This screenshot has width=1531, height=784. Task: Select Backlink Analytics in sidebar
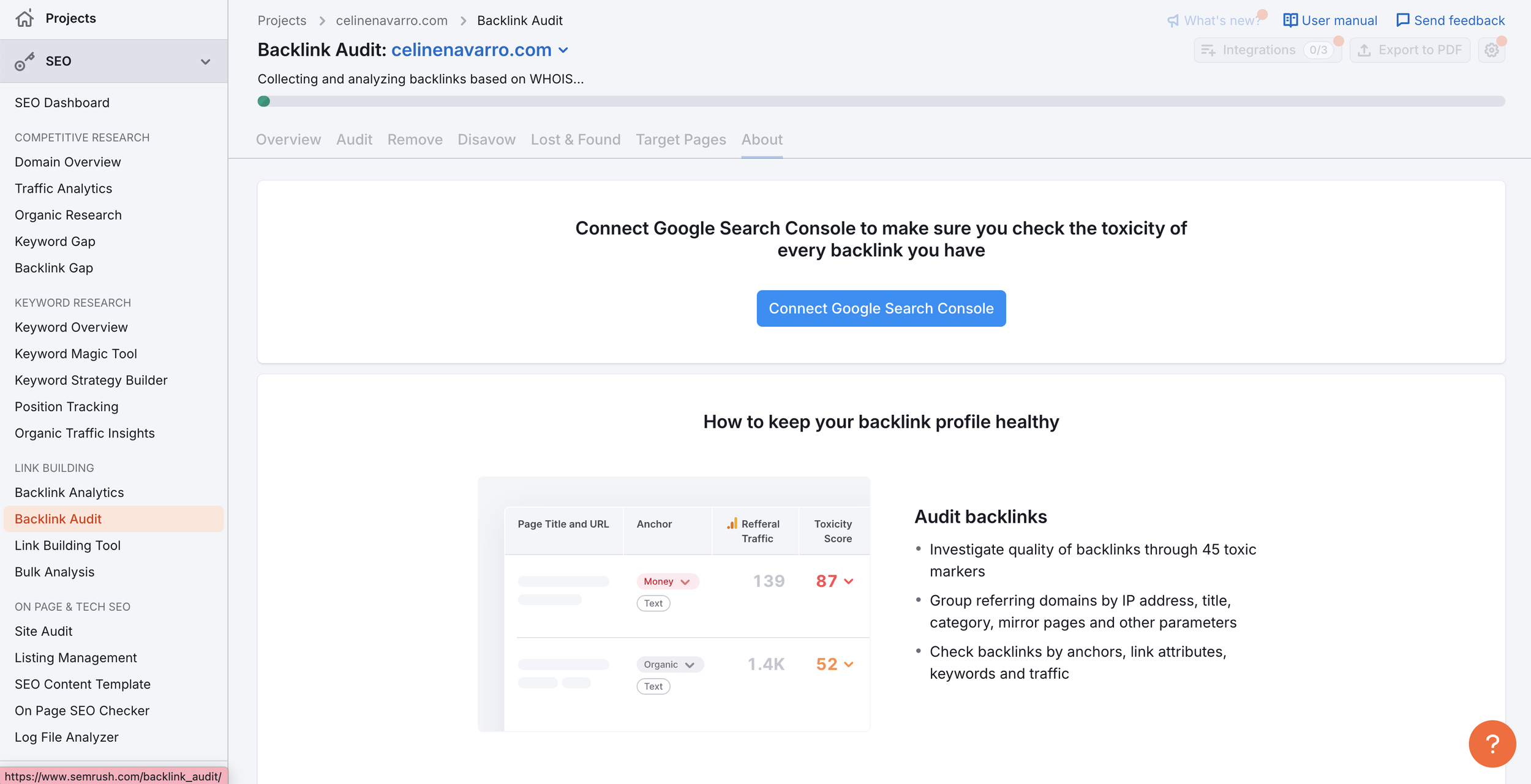[x=69, y=492]
